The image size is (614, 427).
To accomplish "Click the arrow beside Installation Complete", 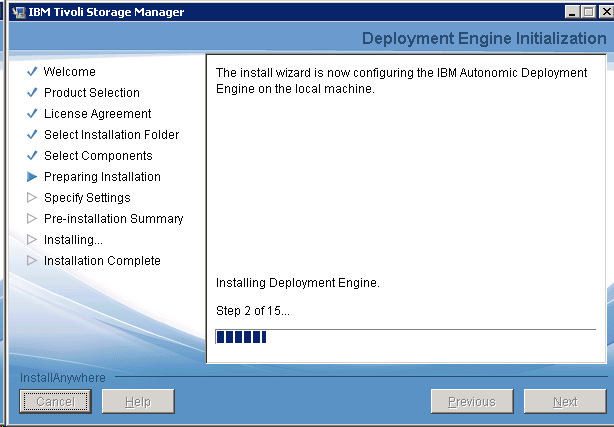I will click(x=32, y=261).
